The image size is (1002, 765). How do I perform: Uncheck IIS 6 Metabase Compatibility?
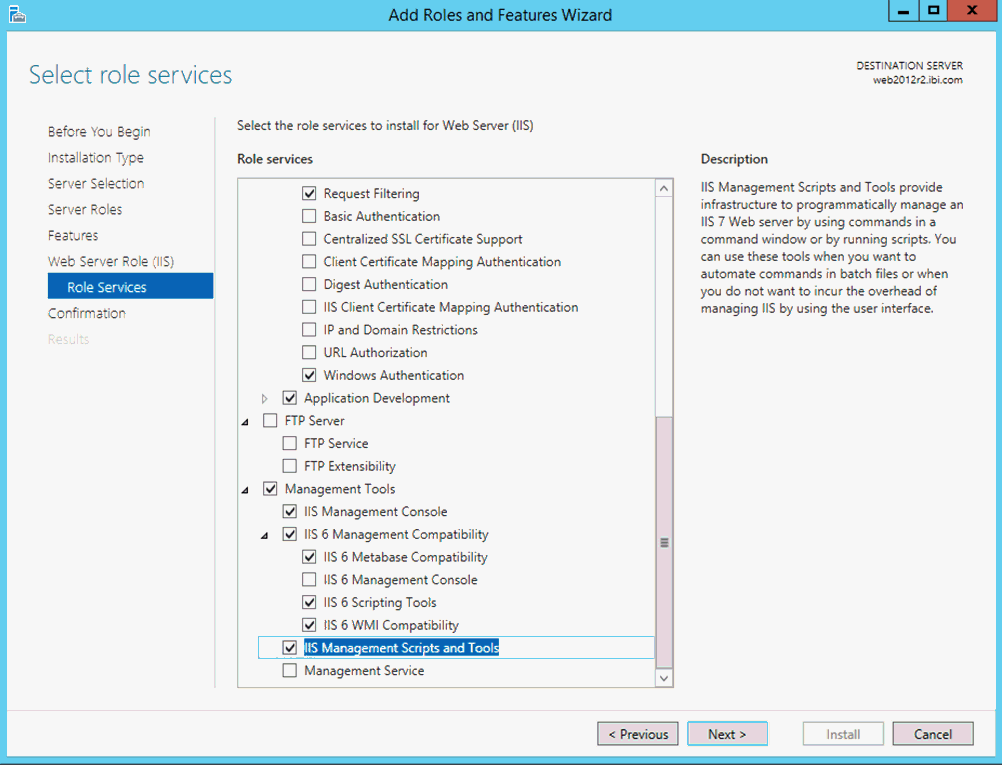(x=309, y=557)
